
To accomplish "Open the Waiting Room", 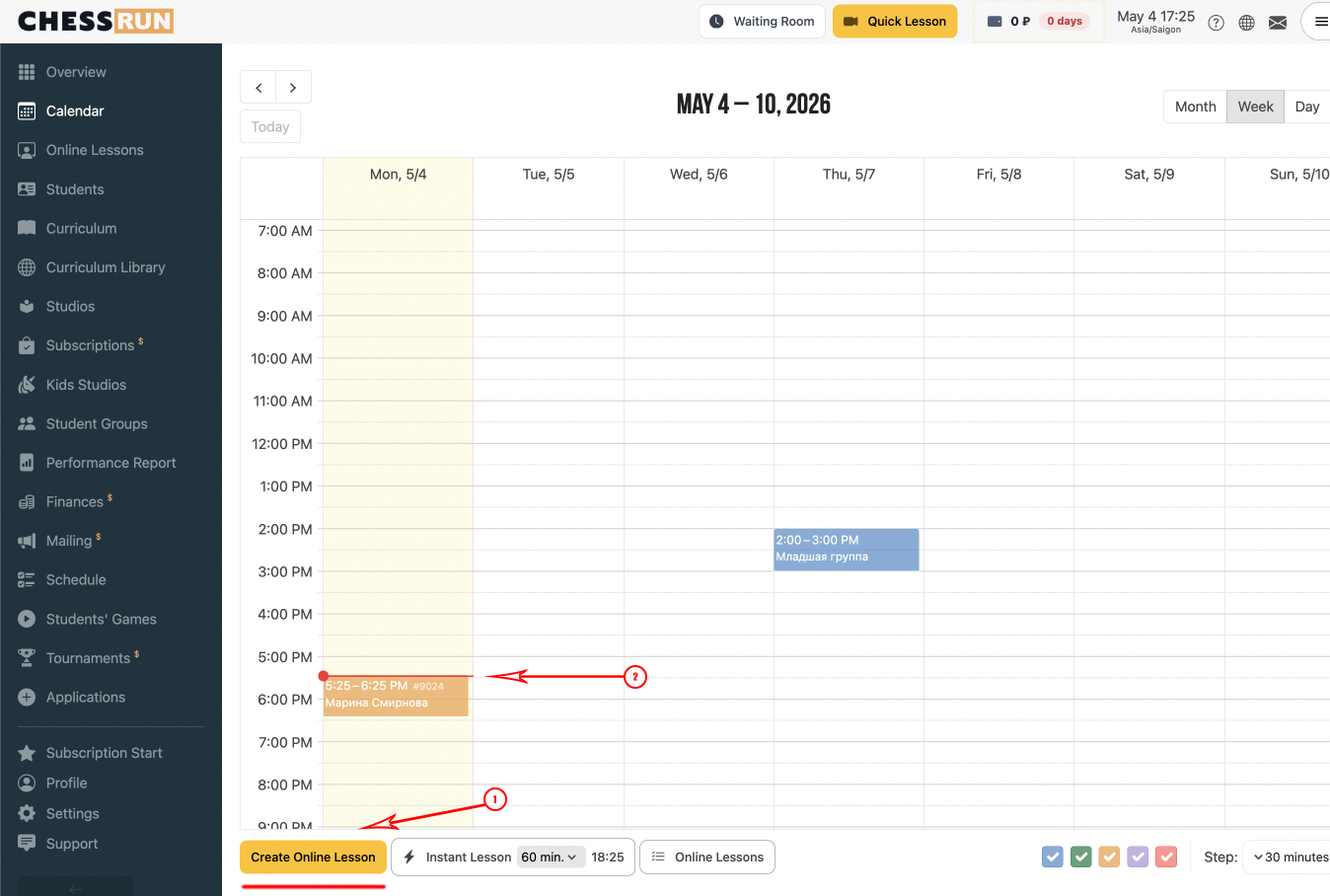I will [763, 21].
